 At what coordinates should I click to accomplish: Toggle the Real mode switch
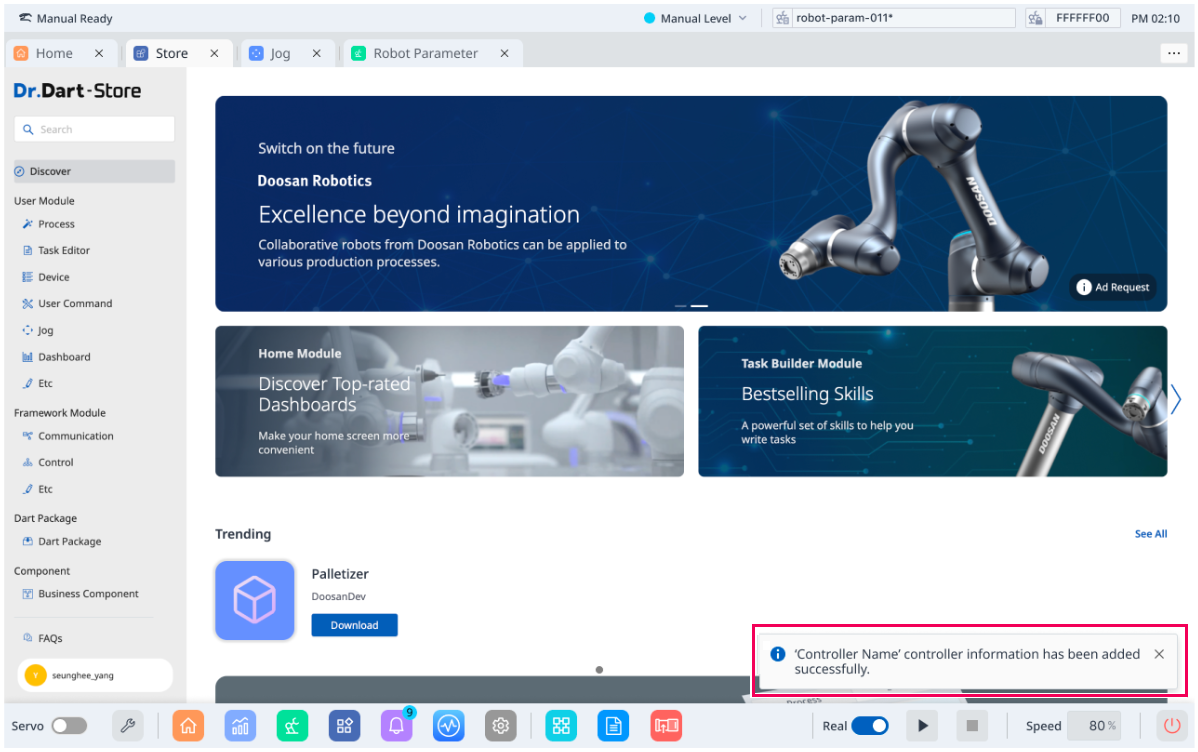coord(870,726)
